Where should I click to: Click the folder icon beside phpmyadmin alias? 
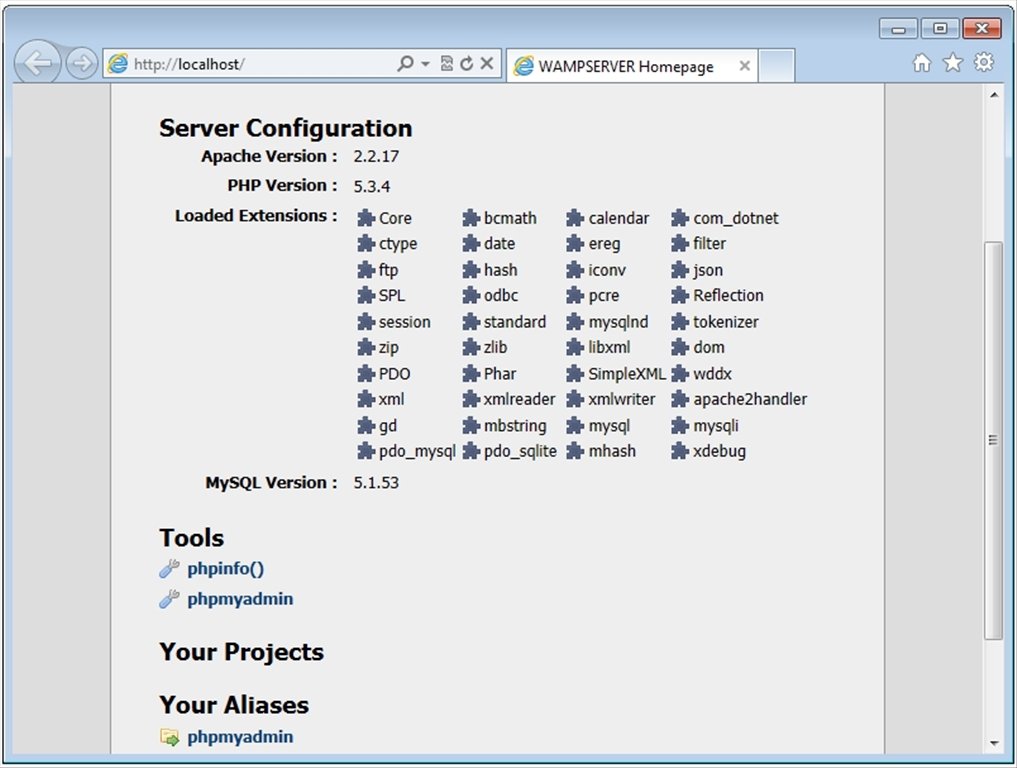[169, 738]
